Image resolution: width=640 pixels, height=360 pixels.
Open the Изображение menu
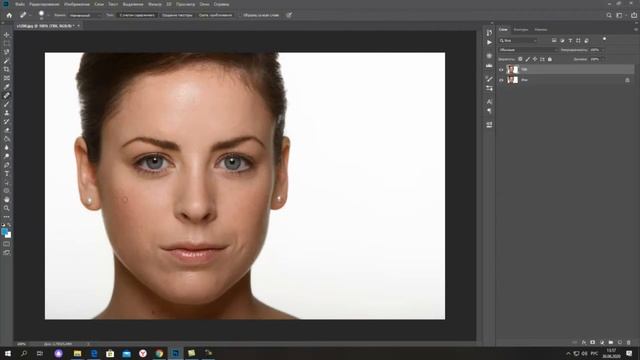[x=77, y=4]
